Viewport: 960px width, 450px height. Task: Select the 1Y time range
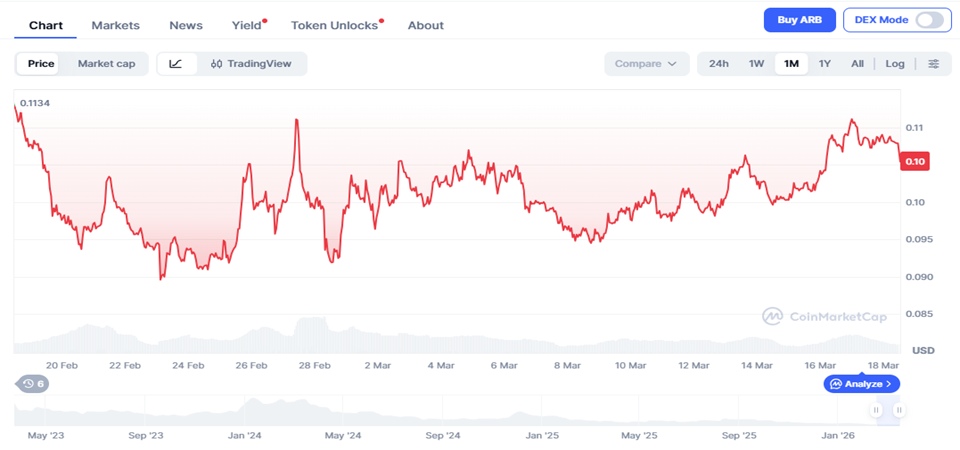tap(825, 64)
